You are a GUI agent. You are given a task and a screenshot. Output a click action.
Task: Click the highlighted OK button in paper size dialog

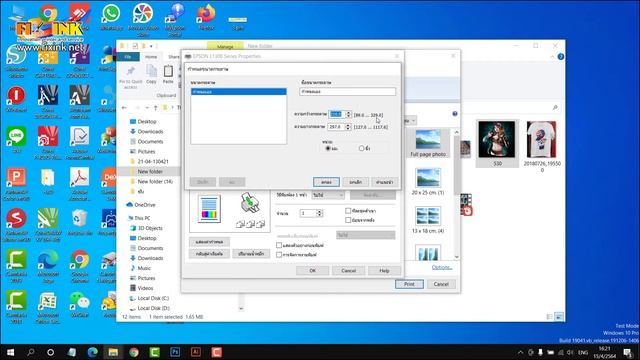point(326,182)
